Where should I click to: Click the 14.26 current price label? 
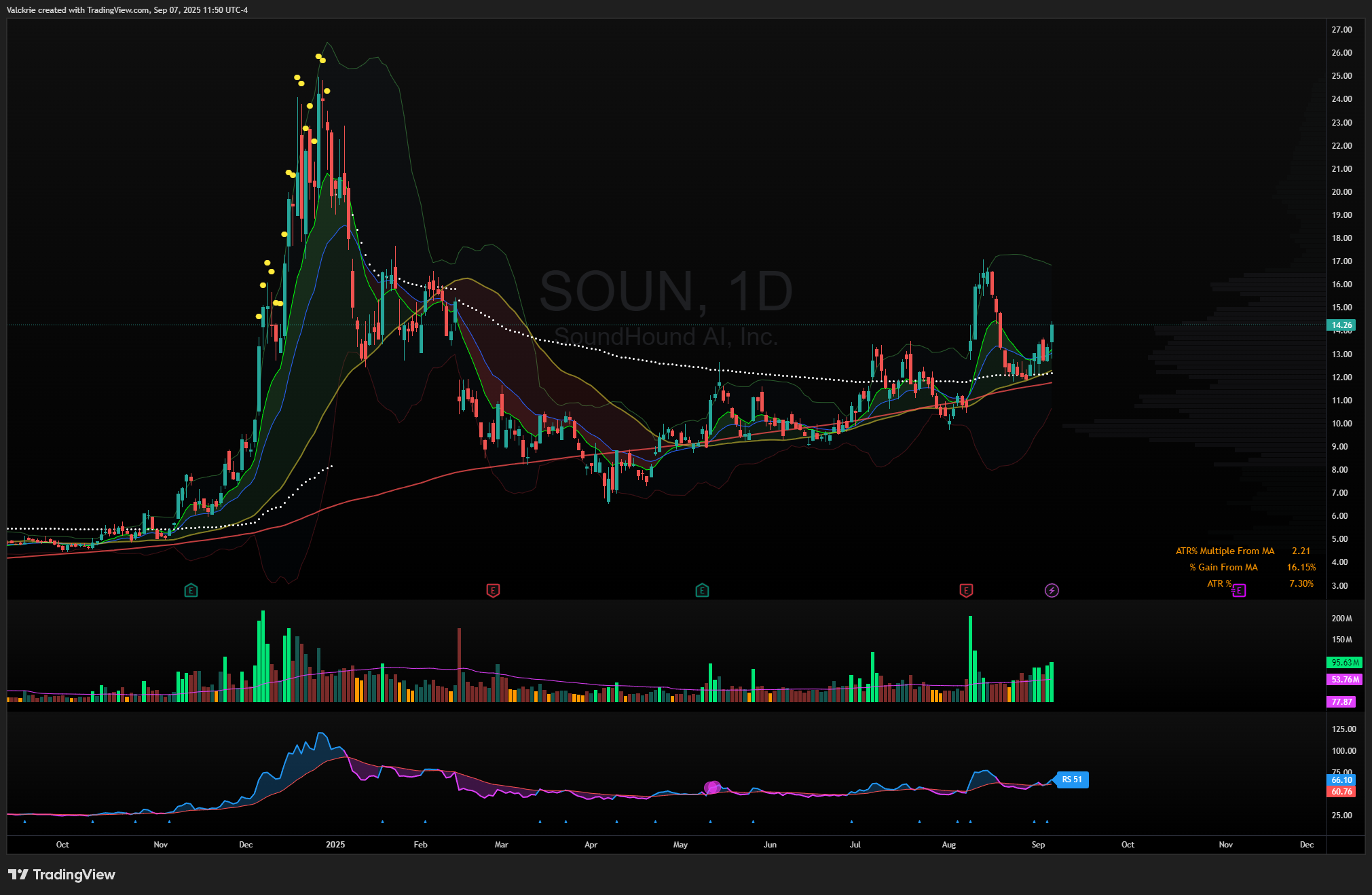point(1341,325)
